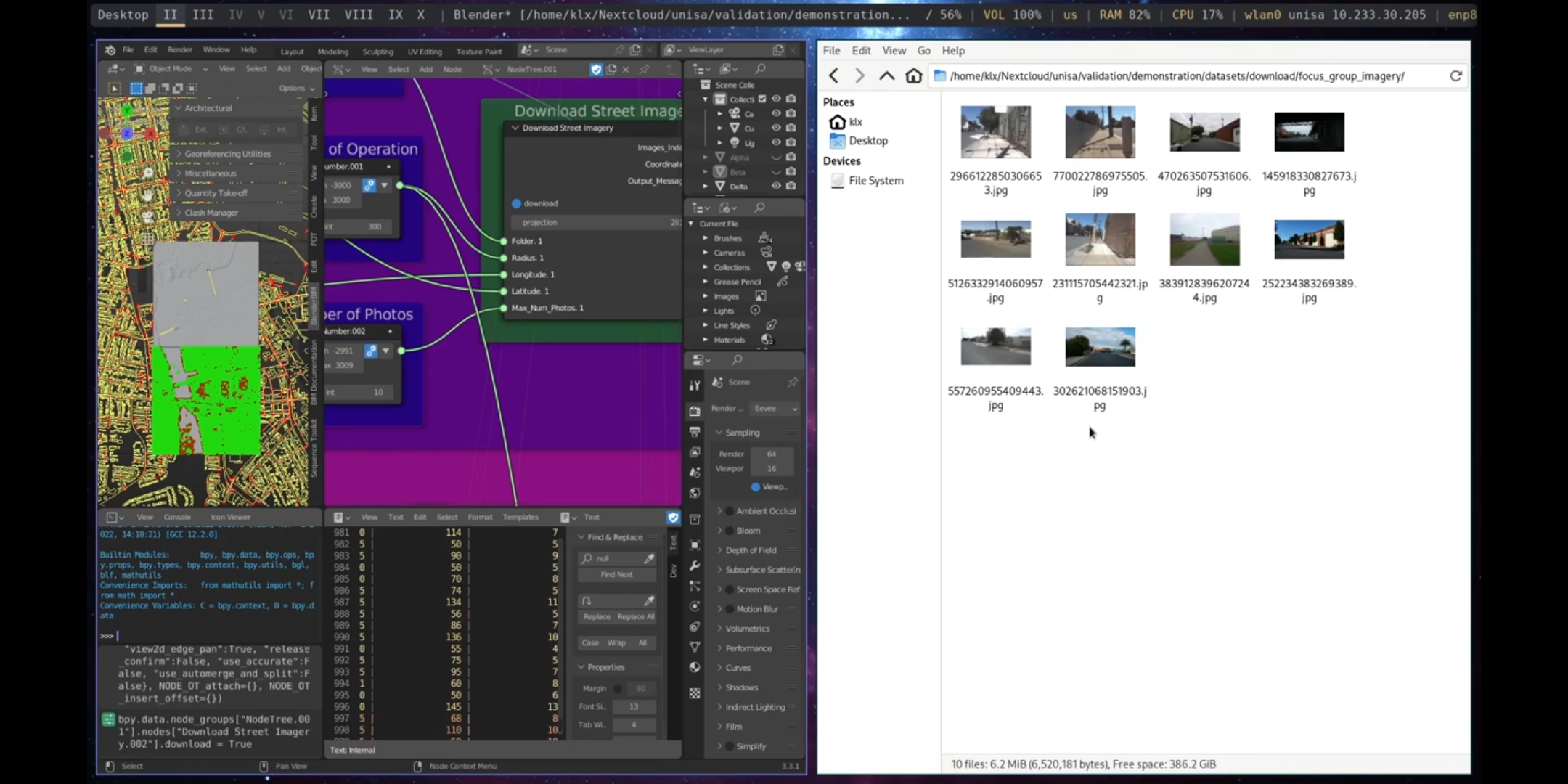Open the Render properties tab icon

[695, 411]
